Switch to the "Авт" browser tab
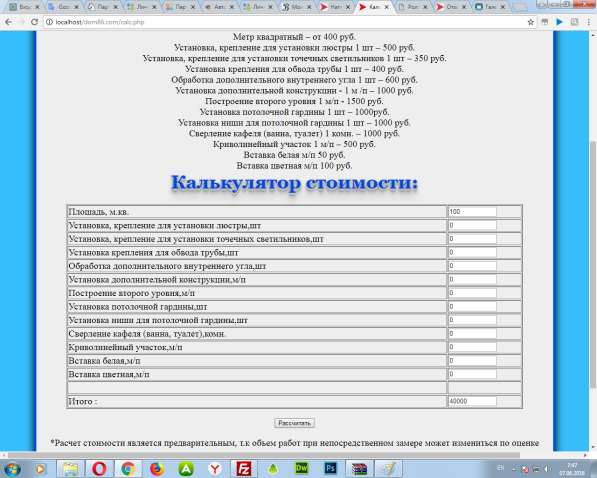Screen dimensions: 597x478 point(219,7)
